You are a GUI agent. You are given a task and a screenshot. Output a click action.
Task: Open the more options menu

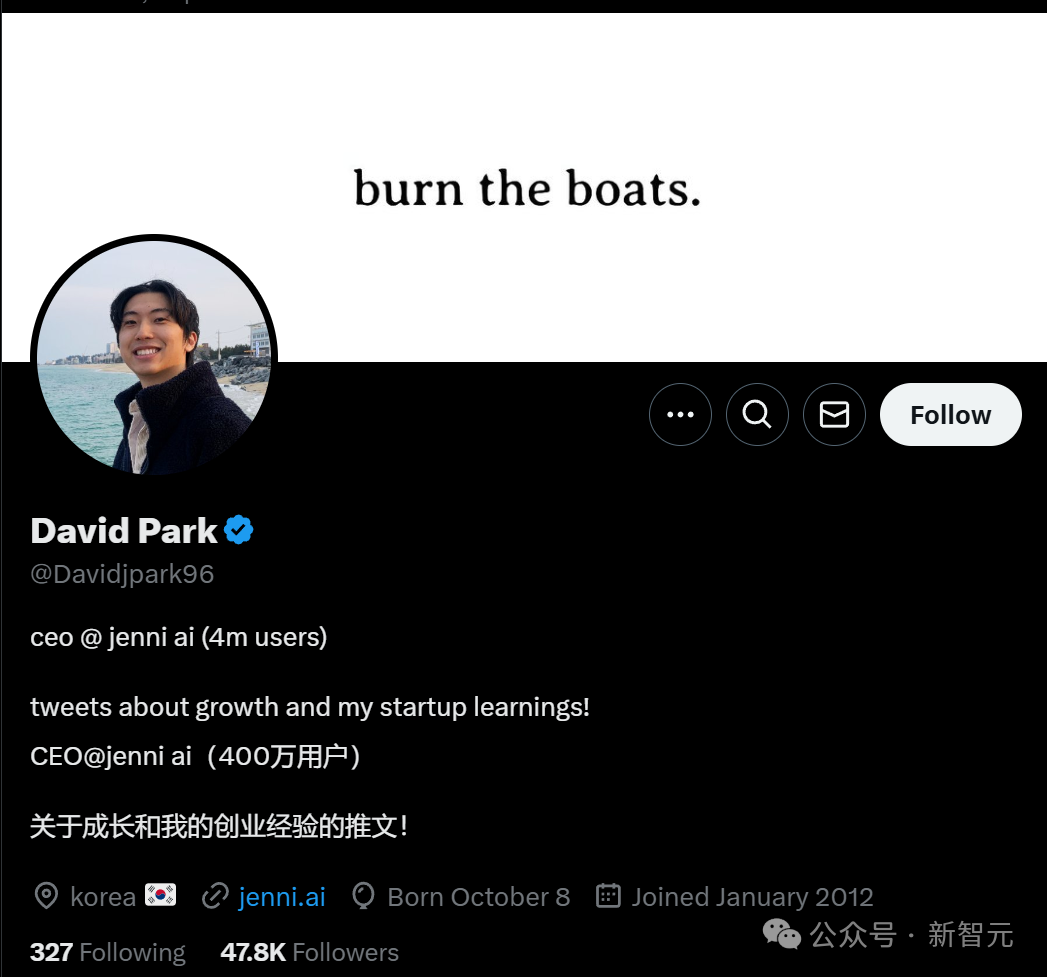(680, 414)
